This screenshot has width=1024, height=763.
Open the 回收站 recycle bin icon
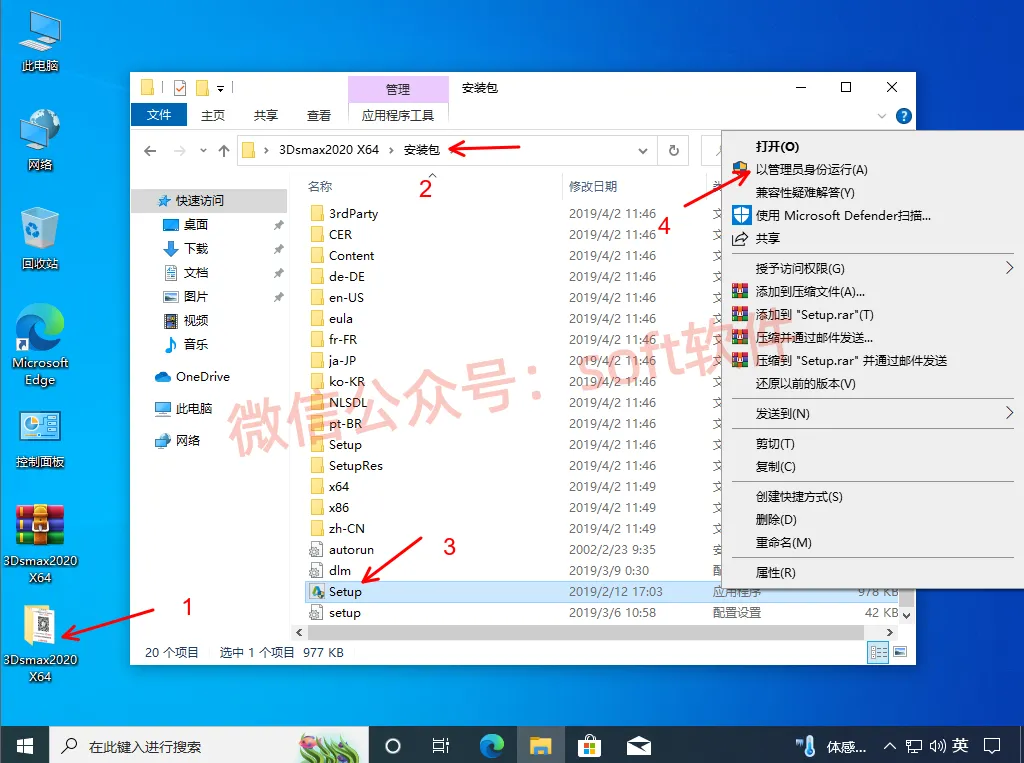pyautogui.click(x=40, y=238)
